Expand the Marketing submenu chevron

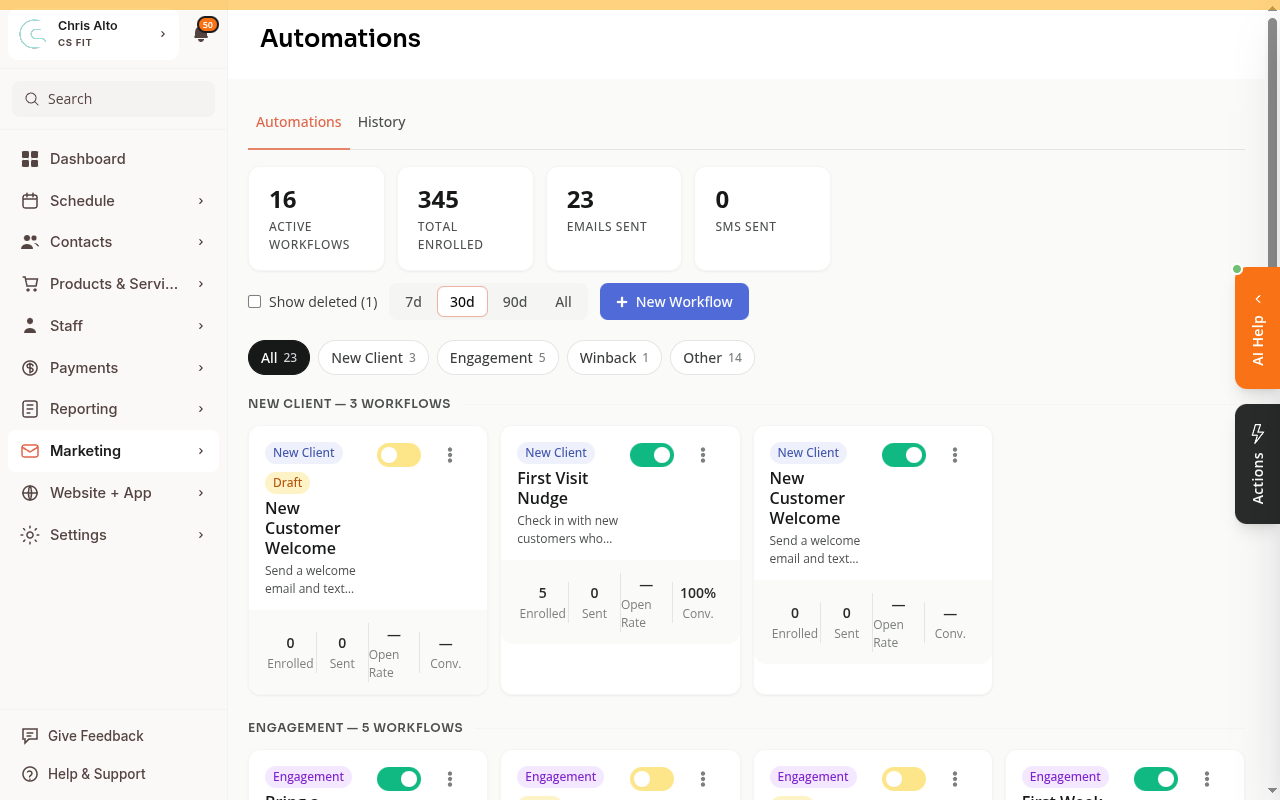(x=201, y=451)
